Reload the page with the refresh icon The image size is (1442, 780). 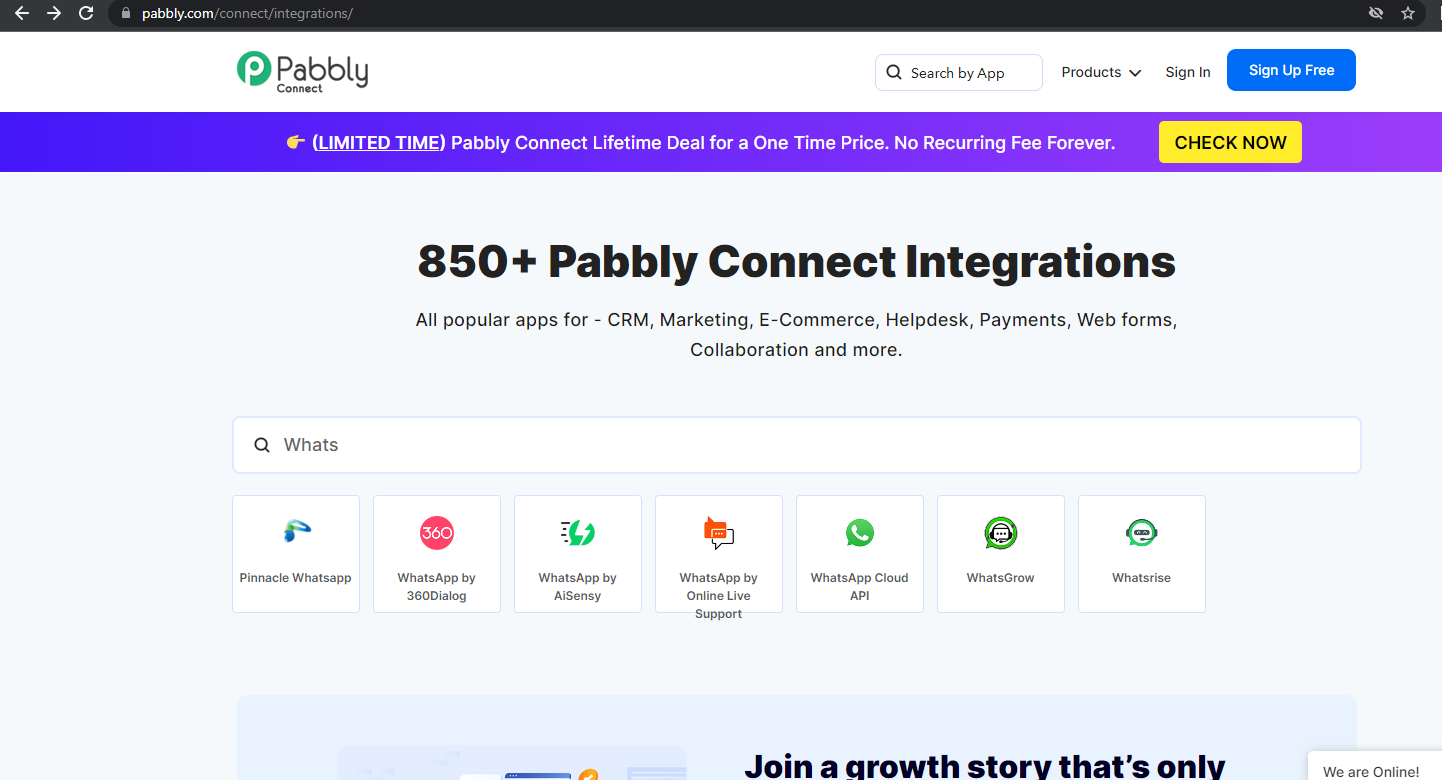86,13
